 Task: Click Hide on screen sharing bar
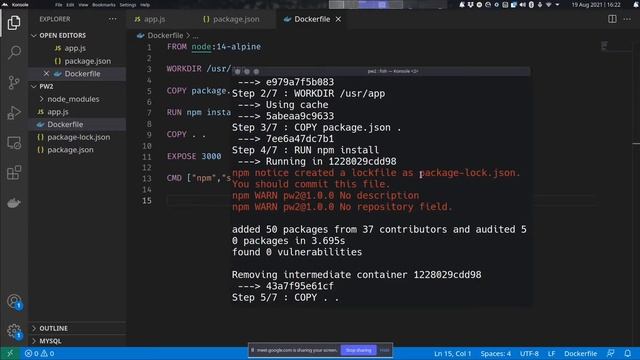point(384,350)
